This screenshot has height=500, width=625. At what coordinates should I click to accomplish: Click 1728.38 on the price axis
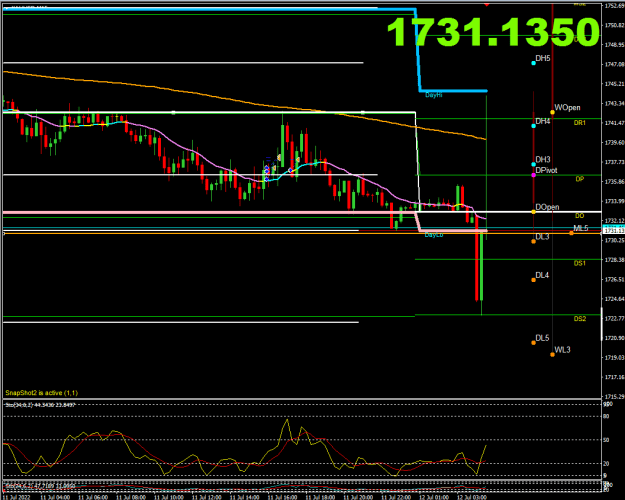(614, 260)
